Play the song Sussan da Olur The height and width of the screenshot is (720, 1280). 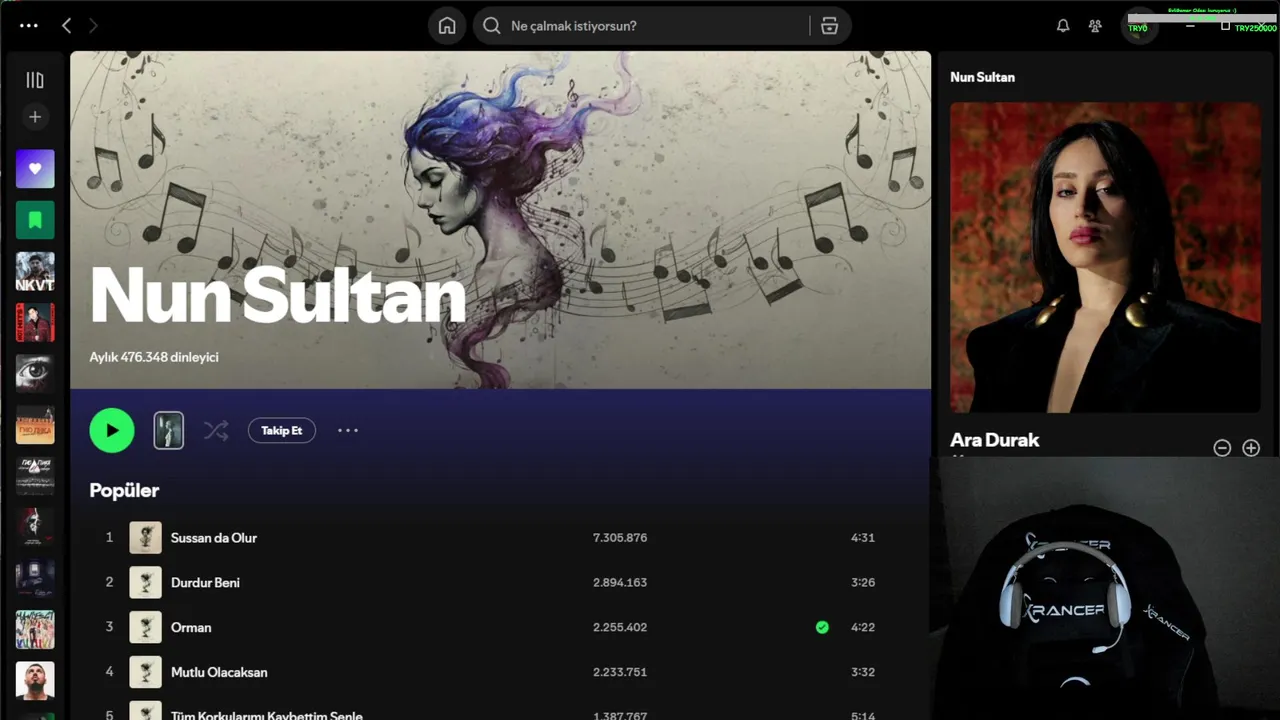214,538
